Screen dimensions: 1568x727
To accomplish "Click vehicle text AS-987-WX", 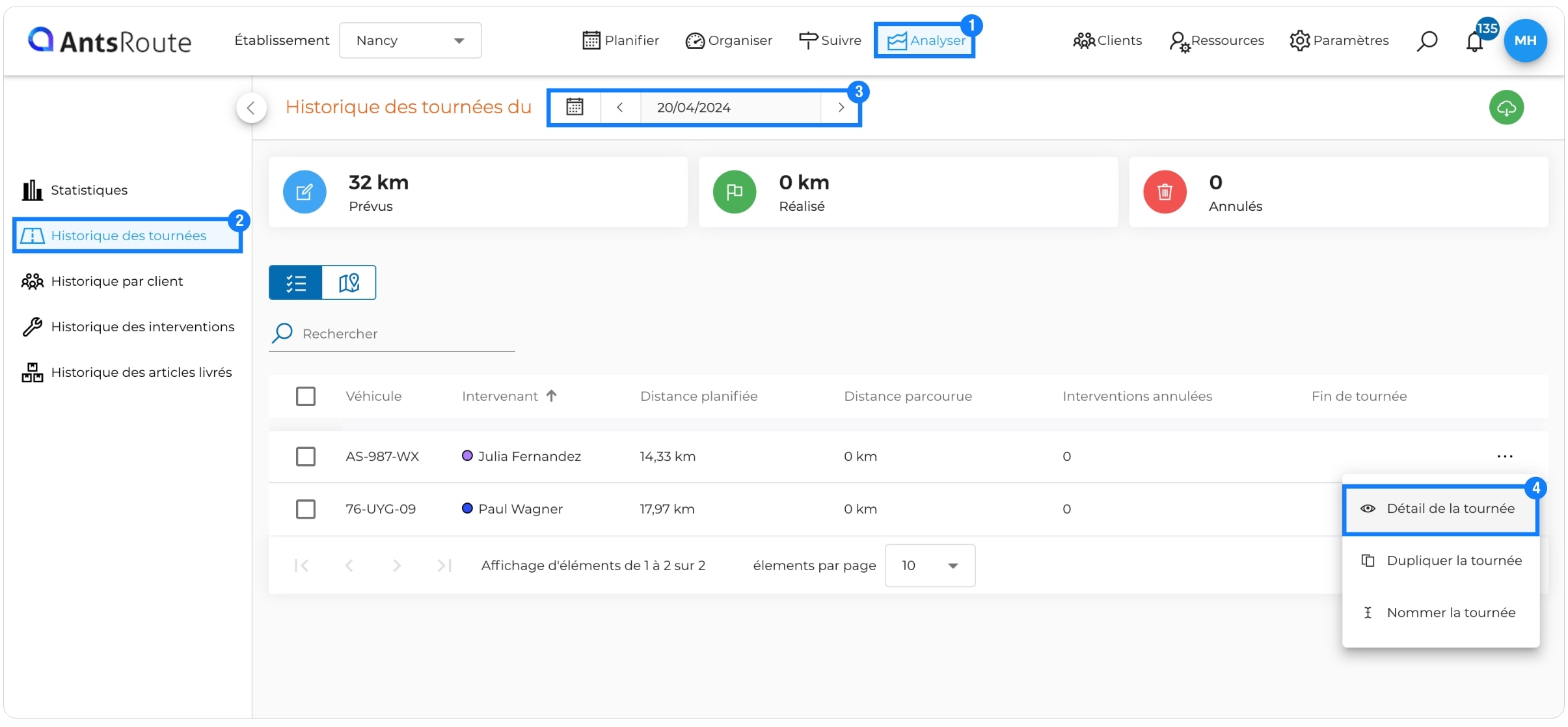I will point(383,456).
